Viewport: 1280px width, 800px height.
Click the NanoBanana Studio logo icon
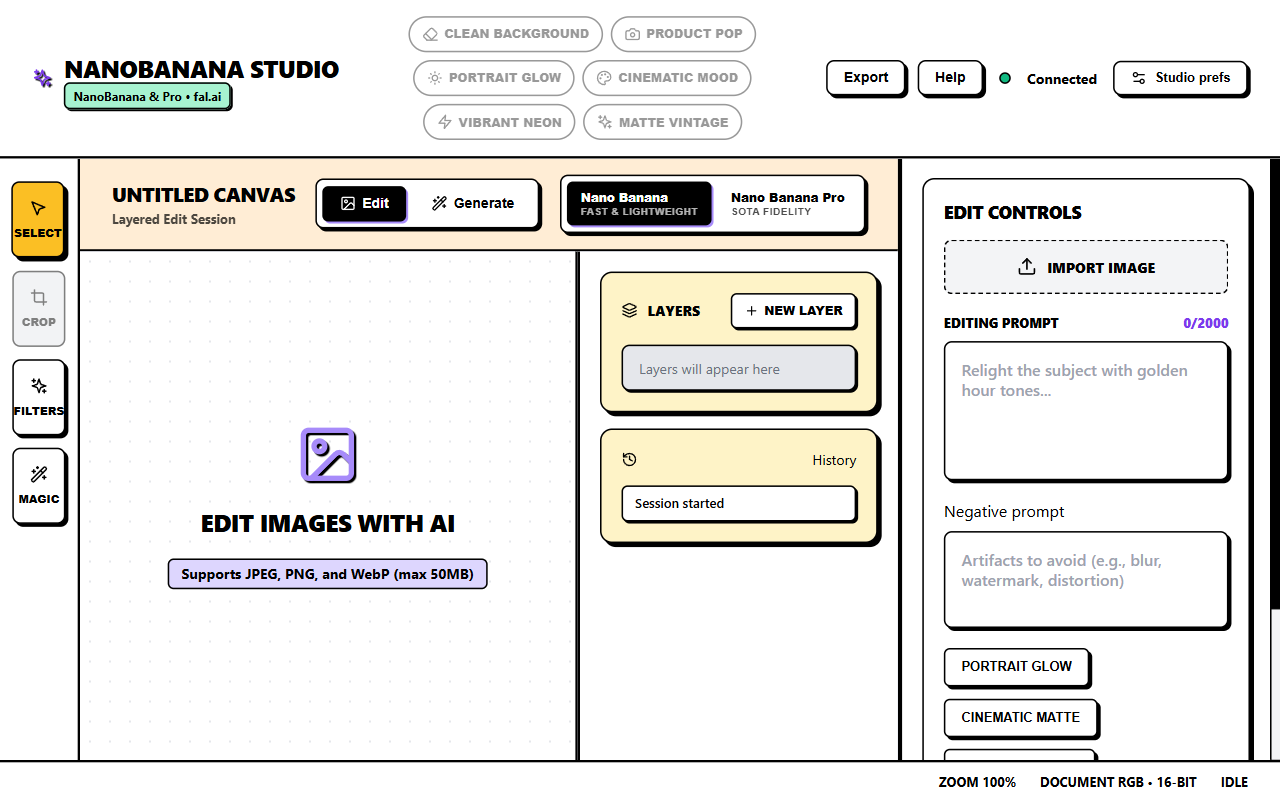tap(43, 78)
